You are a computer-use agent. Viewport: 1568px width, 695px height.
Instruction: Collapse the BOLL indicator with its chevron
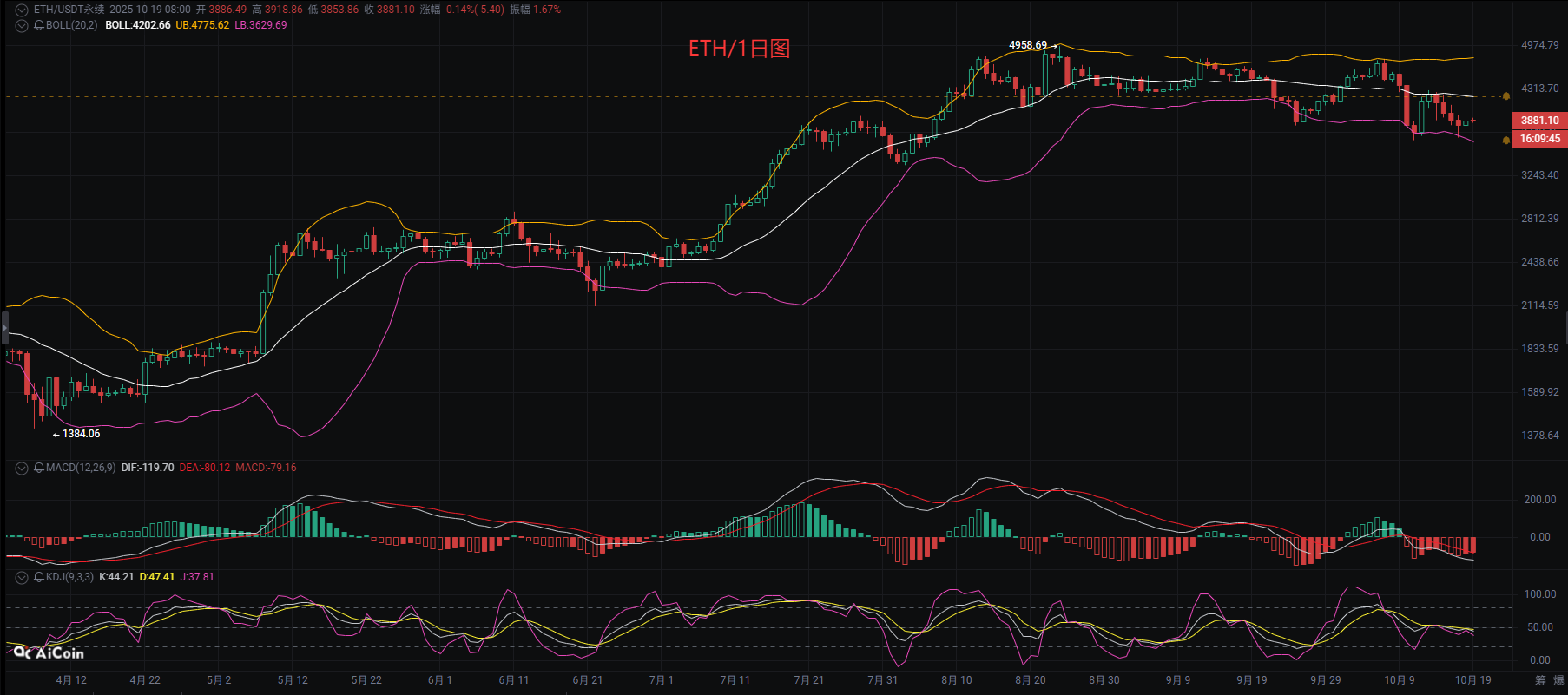tap(22, 25)
